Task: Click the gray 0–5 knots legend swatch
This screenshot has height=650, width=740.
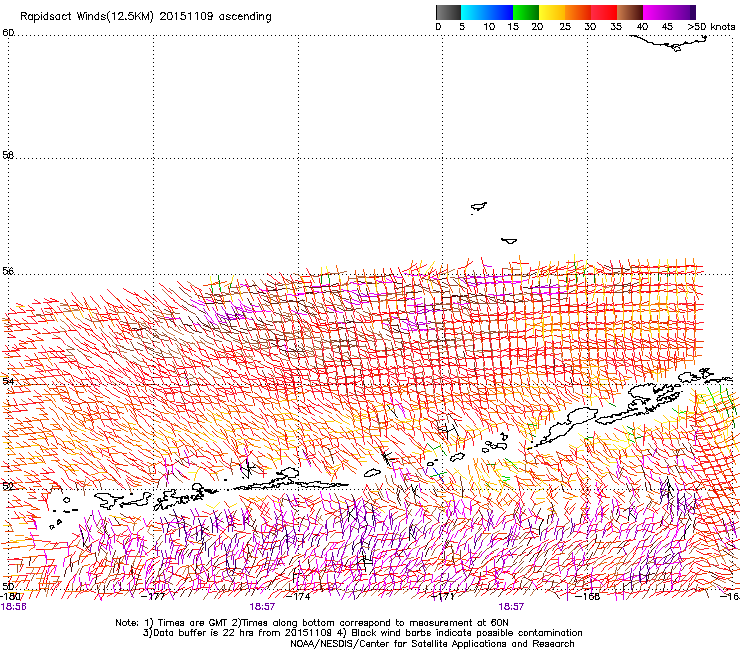Action: pos(448,12)
